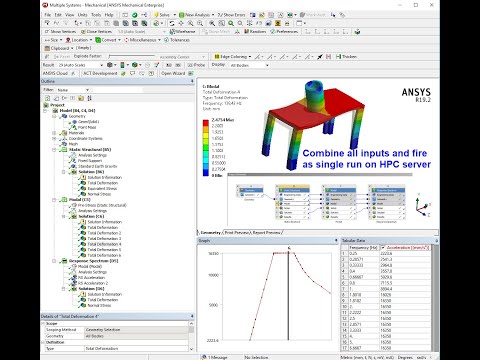The image size is (480, 360).
Task: Pin the Graph panel
Action: tap(336, 240)
